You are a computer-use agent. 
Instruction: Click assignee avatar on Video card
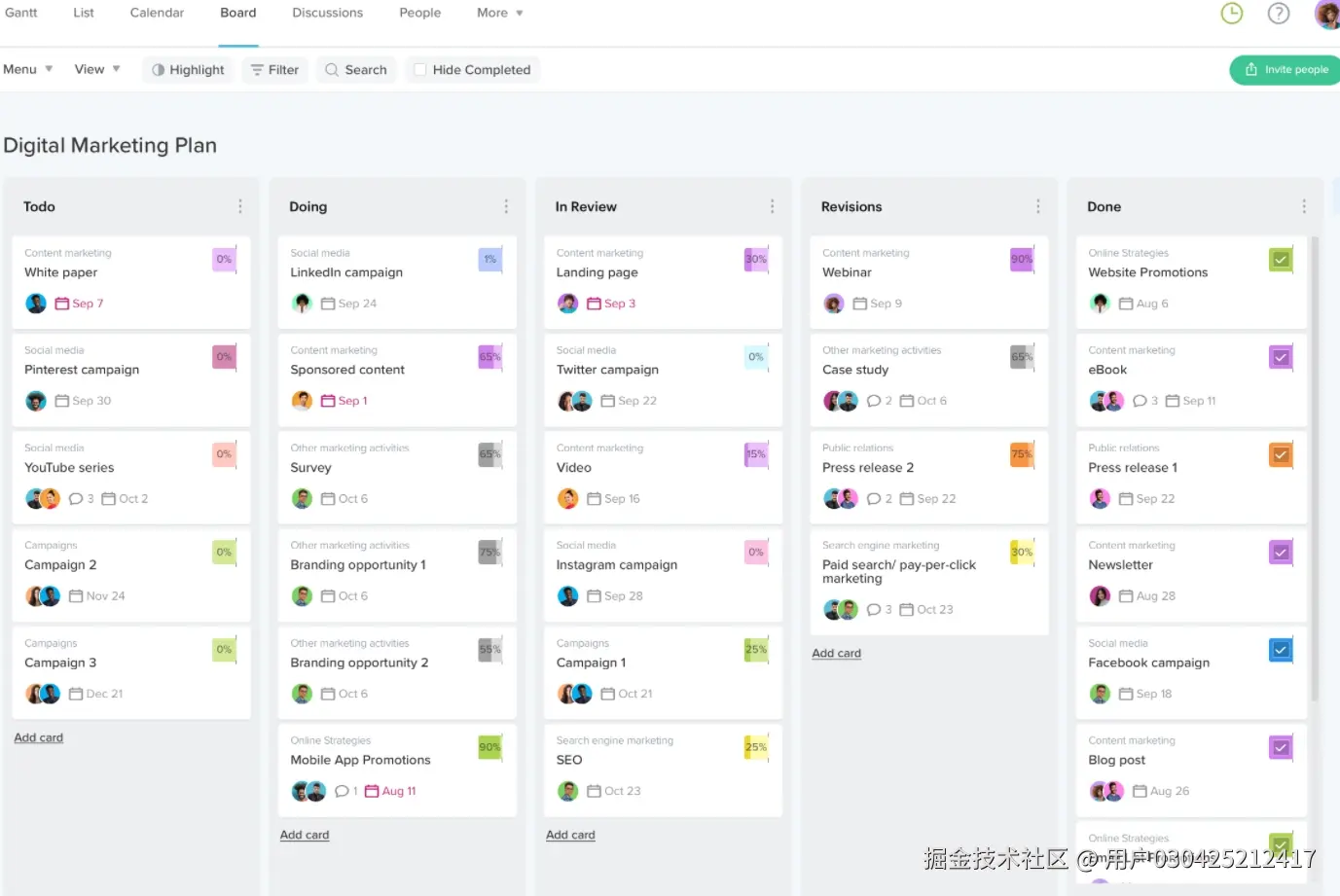click(568, 499)
